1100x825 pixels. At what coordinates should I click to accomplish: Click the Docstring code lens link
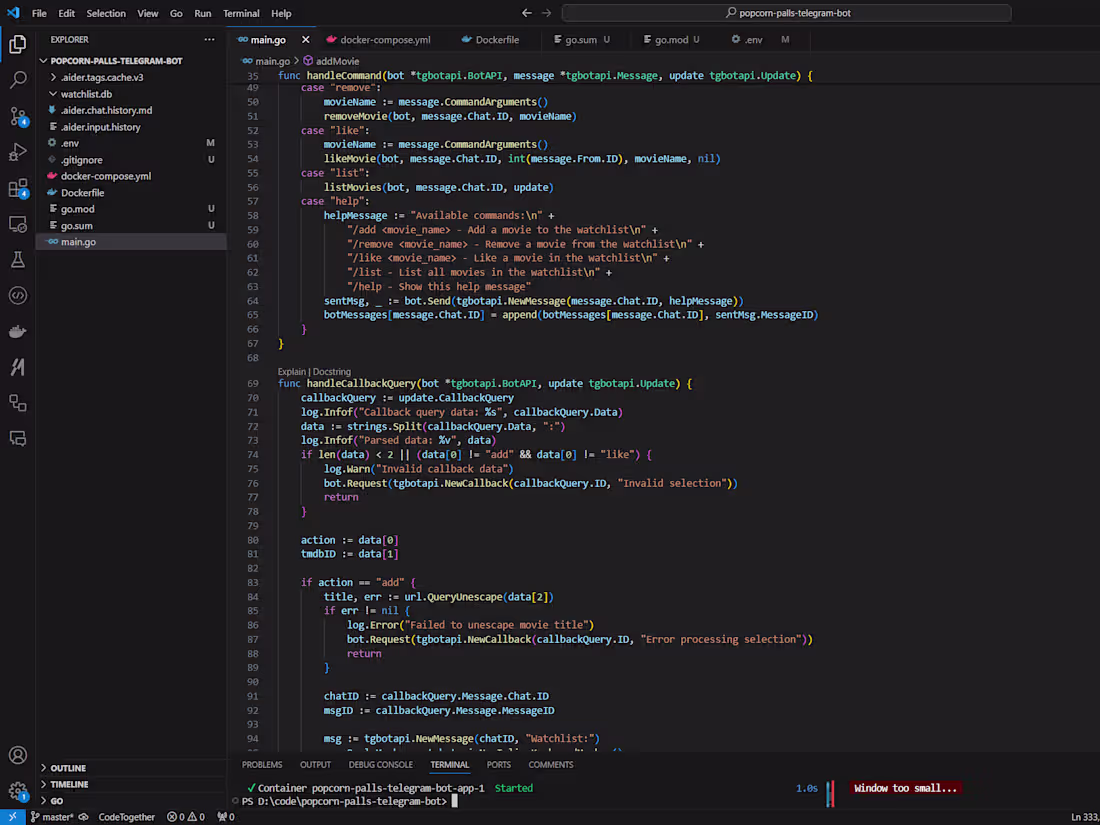[332, 372]
